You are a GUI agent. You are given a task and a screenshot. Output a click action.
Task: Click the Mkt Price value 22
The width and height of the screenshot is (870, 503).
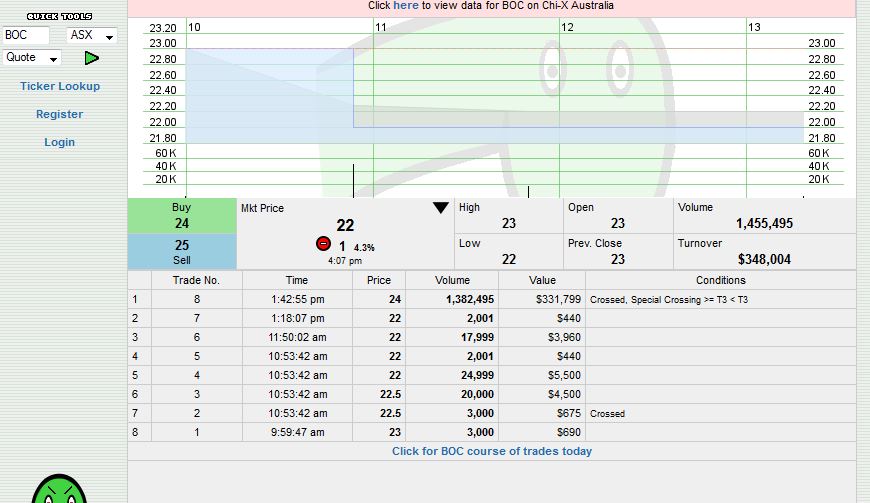(345, 225)
